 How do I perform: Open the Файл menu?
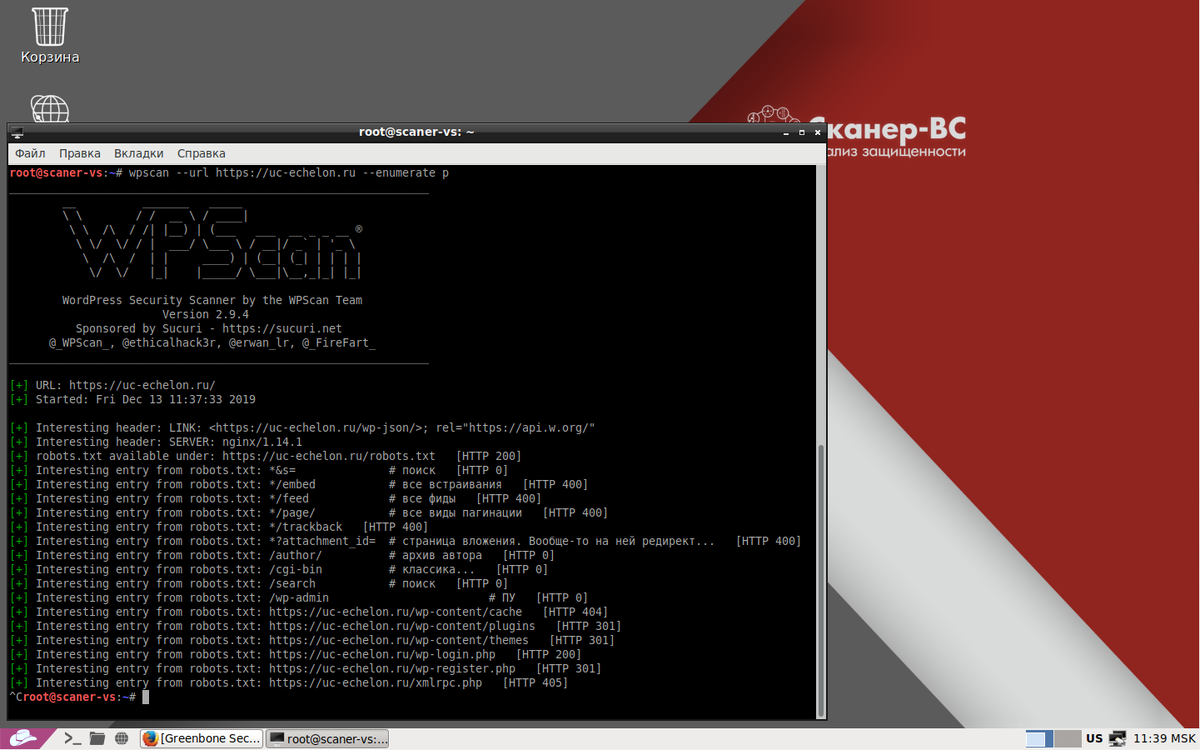[30, 154]
